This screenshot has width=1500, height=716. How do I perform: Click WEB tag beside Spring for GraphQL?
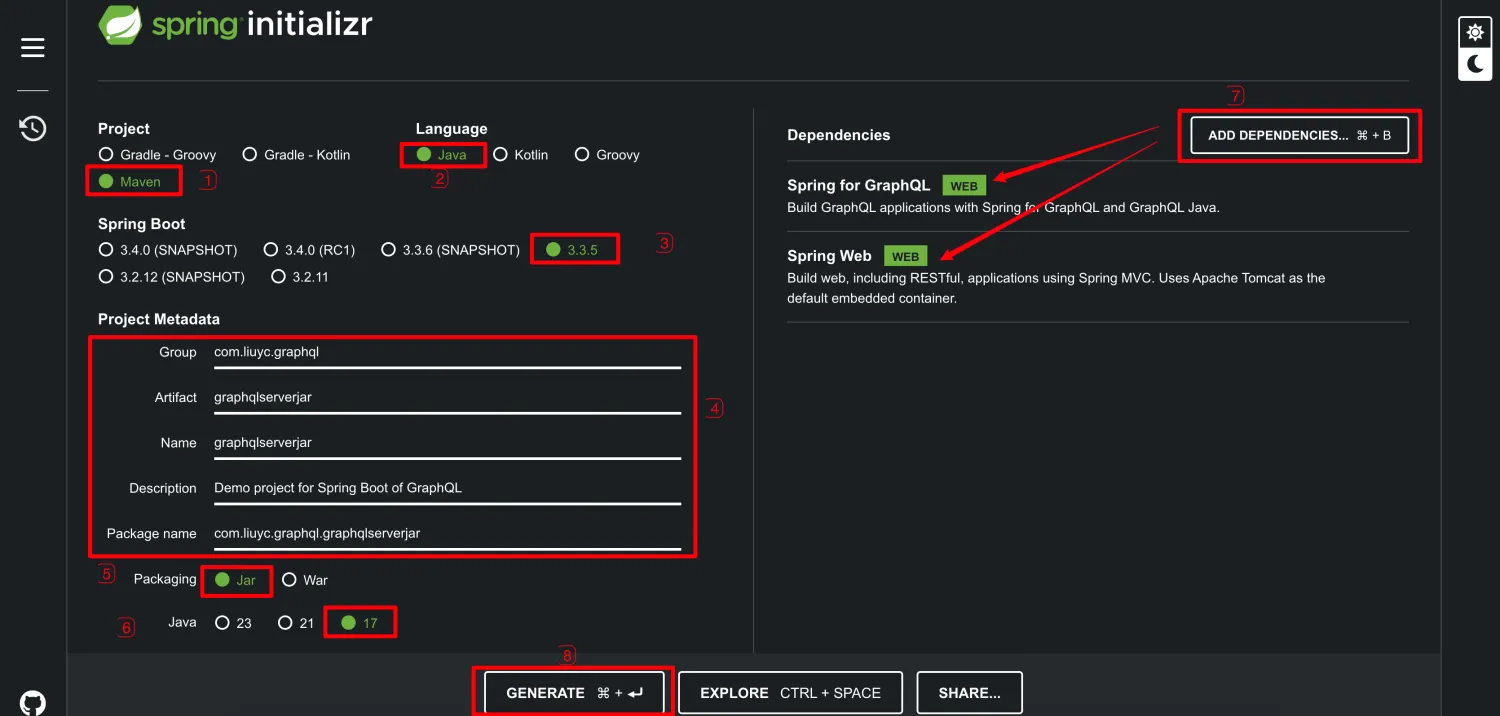[964, 186]
